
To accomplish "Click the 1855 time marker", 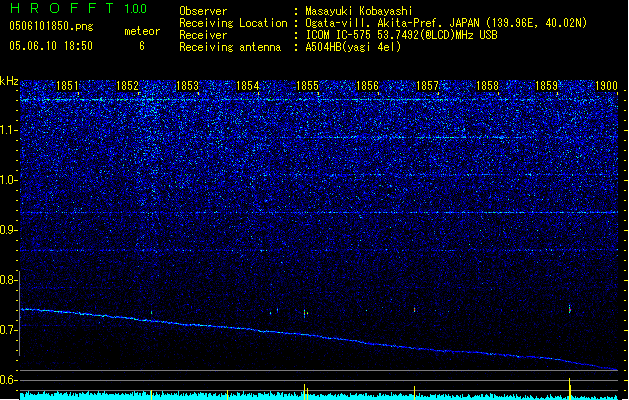I will point(307,87).
